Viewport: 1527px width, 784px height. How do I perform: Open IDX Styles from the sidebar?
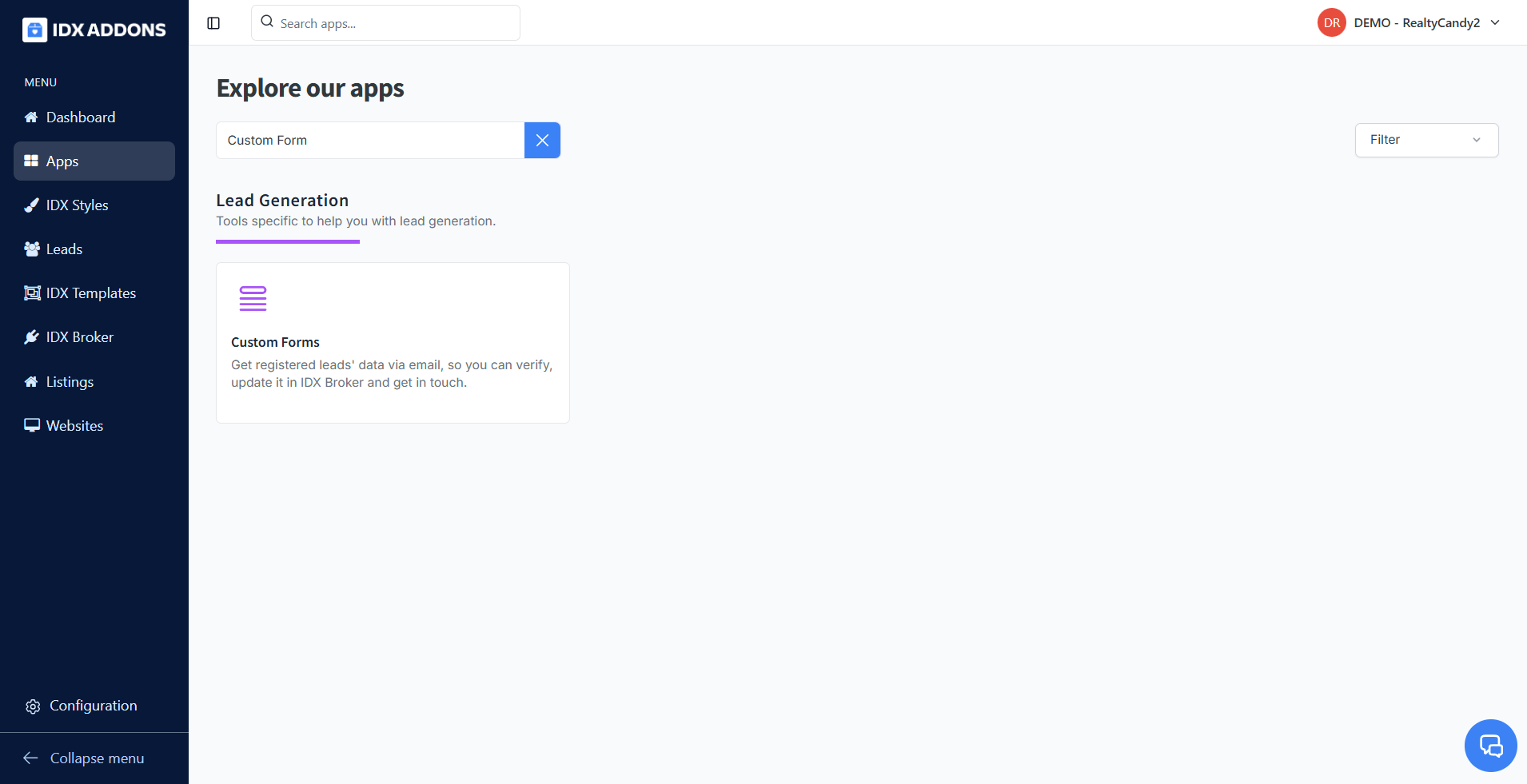[77, 205]
